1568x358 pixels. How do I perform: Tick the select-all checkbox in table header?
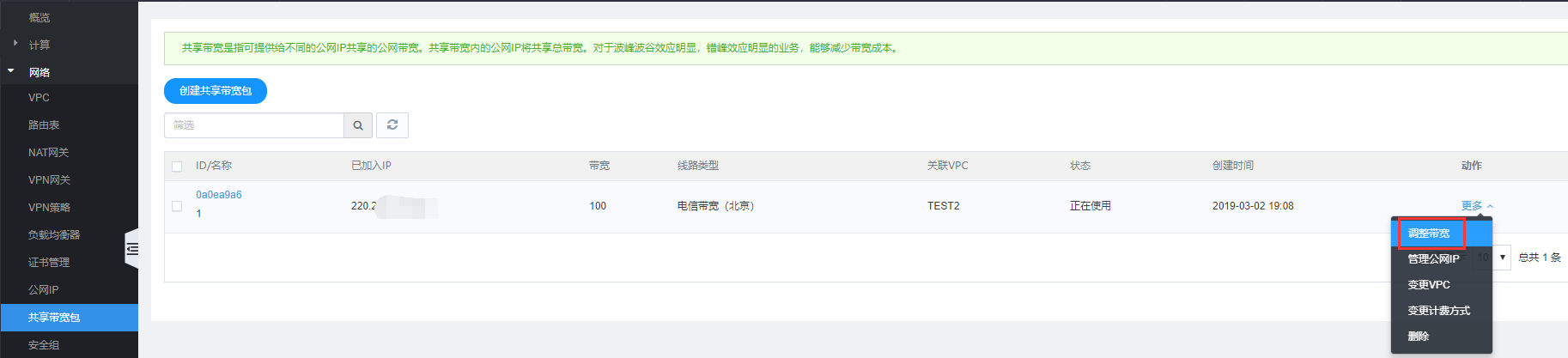click(177, 167)
